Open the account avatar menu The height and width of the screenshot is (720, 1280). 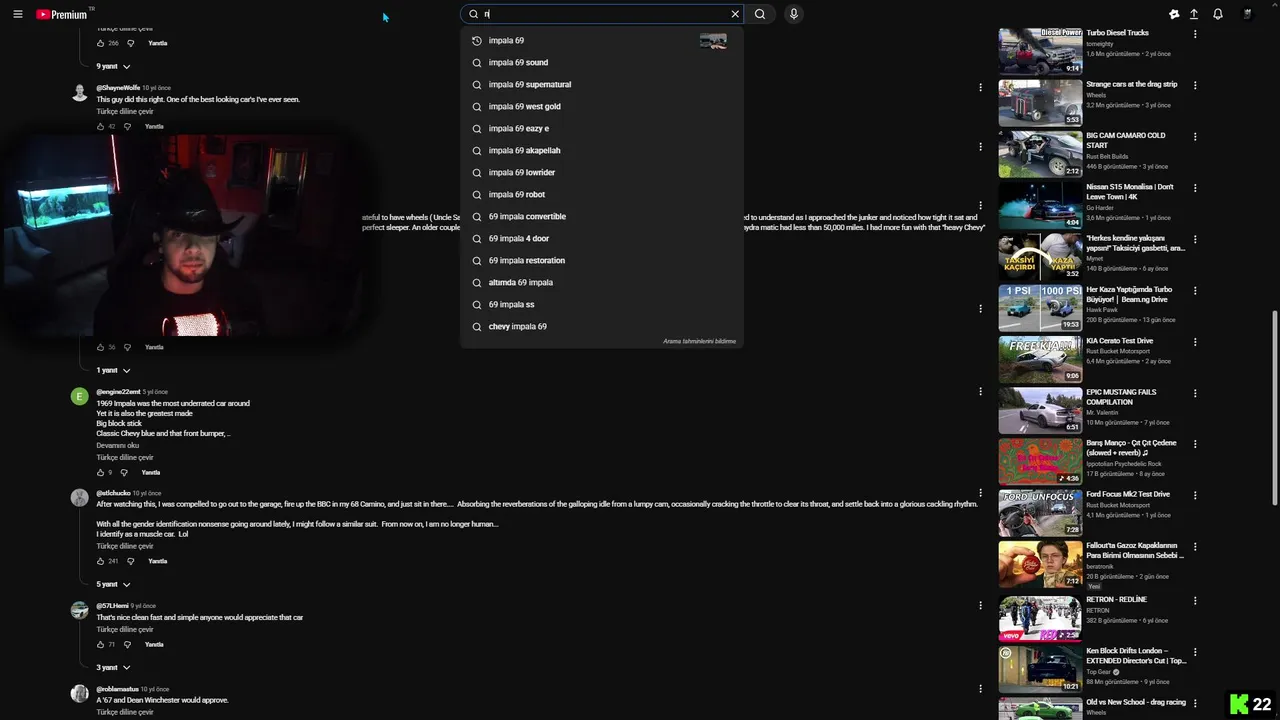click(1247, 14)
